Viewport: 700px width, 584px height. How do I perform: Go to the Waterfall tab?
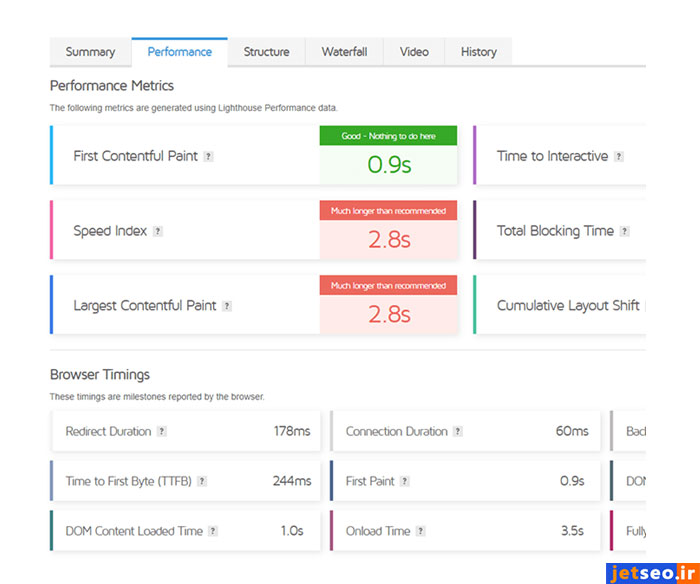coord(344,52)
